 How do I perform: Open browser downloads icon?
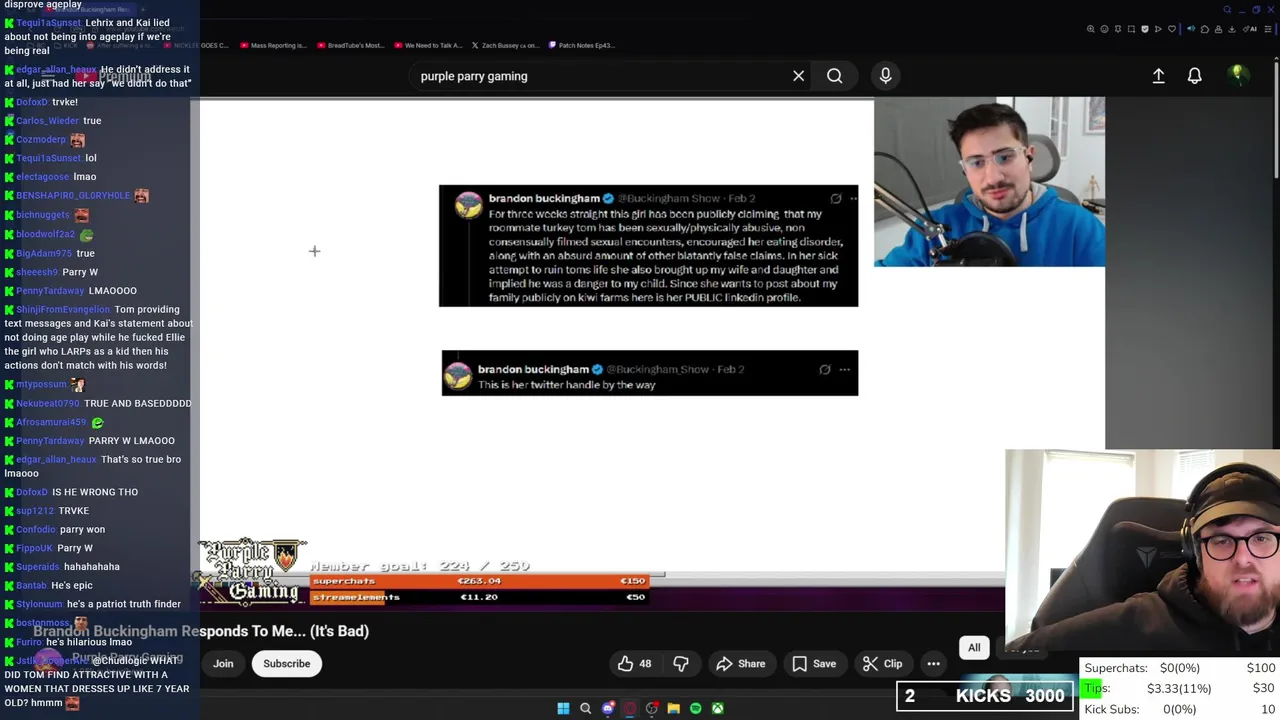1231,29
